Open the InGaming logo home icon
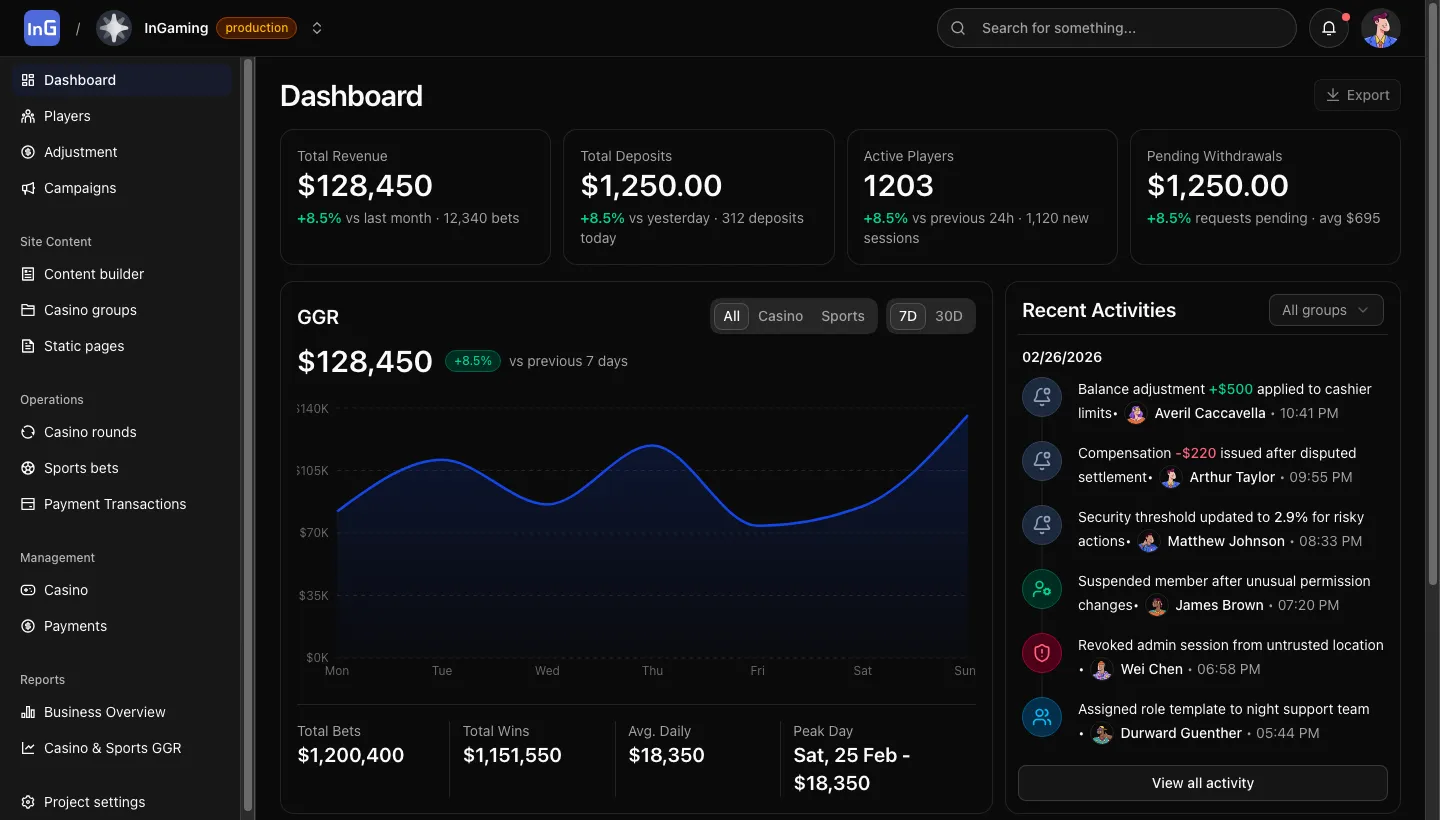The width and height of the screenshot is (1440, 820). pyautogui.click(x=41, y=27)
